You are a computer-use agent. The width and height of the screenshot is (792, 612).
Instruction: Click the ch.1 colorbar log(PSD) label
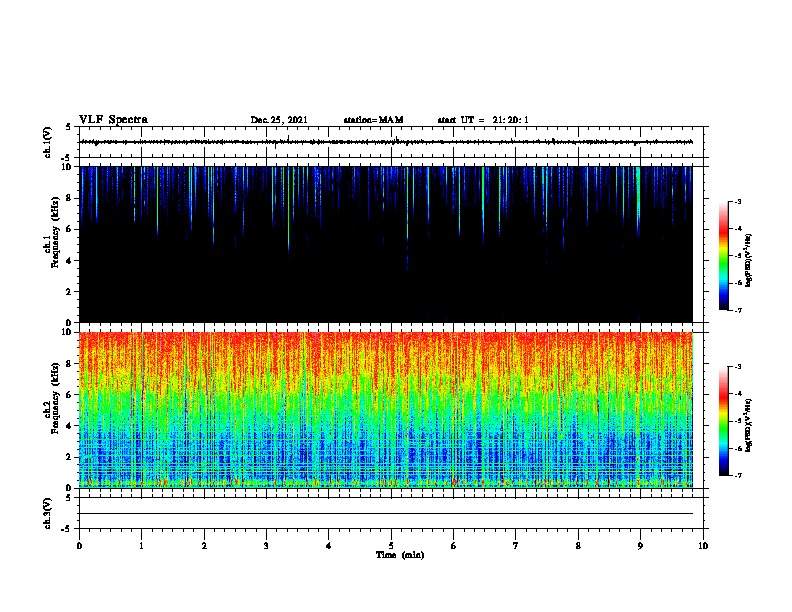tap(748, 260)
